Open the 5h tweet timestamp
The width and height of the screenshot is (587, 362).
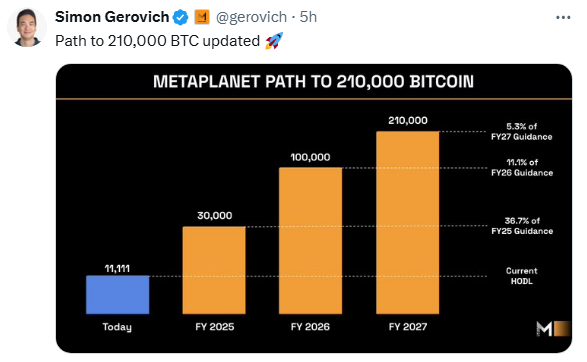pos(308,17)
